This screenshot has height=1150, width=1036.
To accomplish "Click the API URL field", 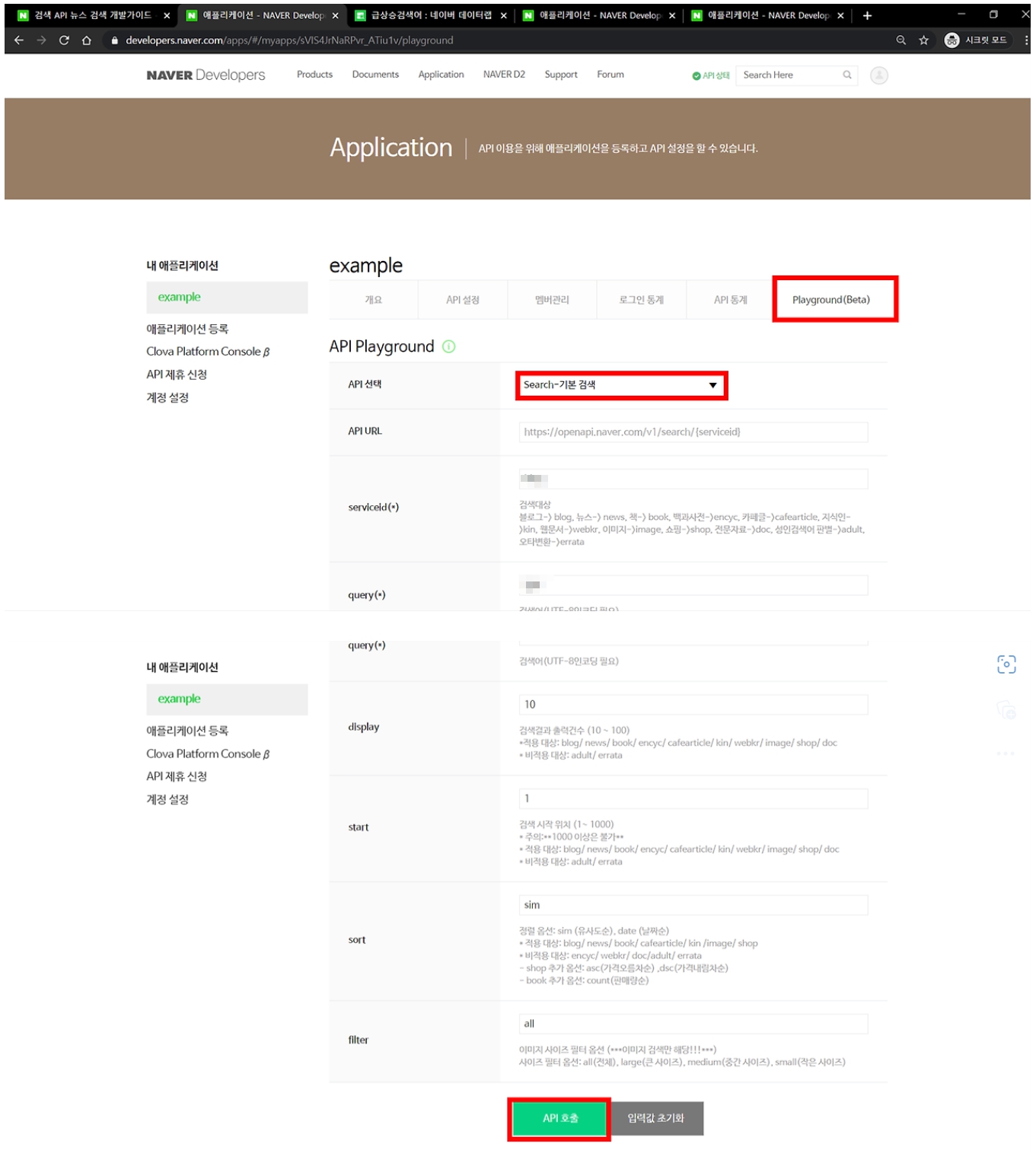I will point(693,432).
